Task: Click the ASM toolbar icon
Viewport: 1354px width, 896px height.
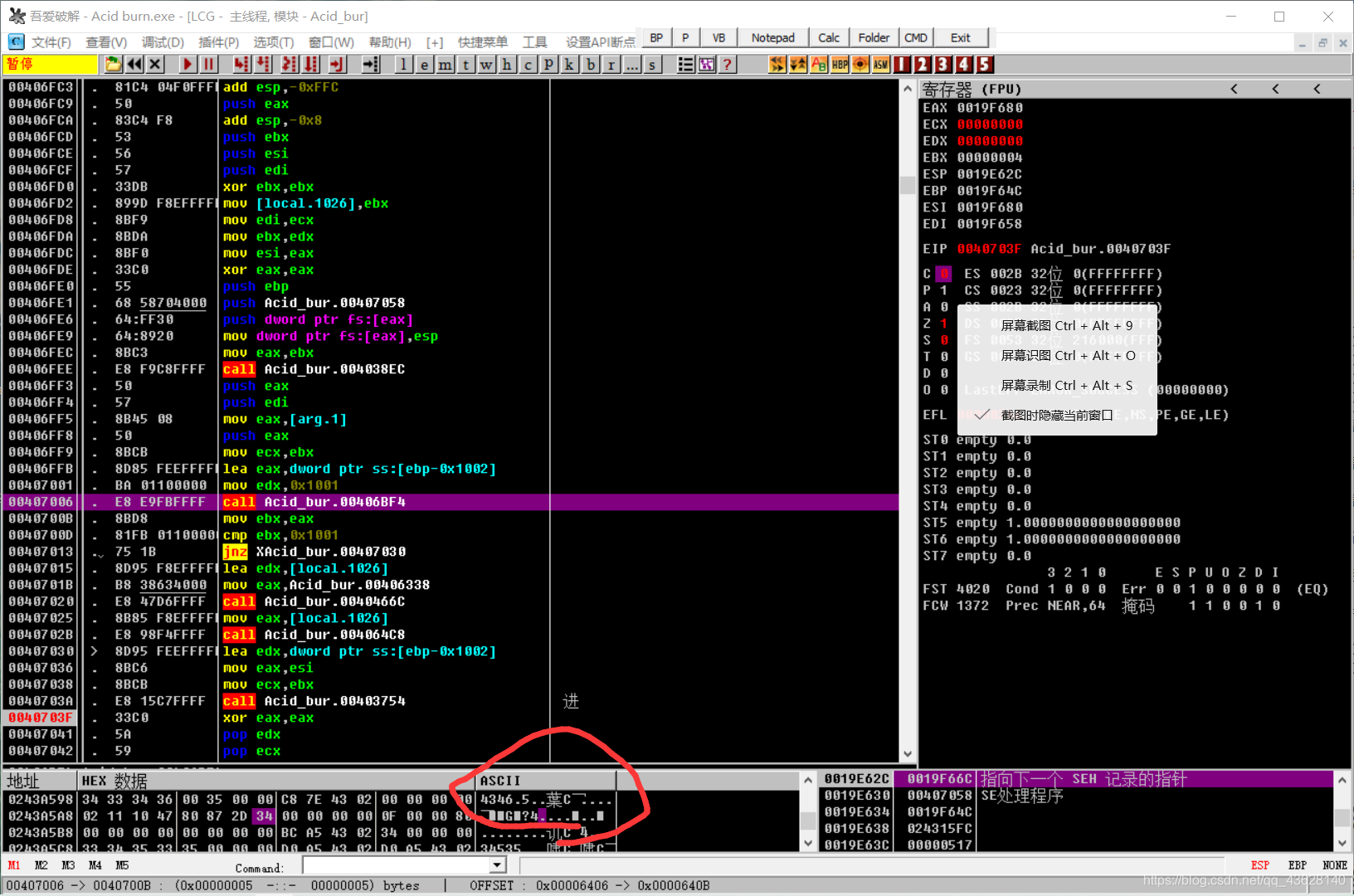Action: (881, 64)
